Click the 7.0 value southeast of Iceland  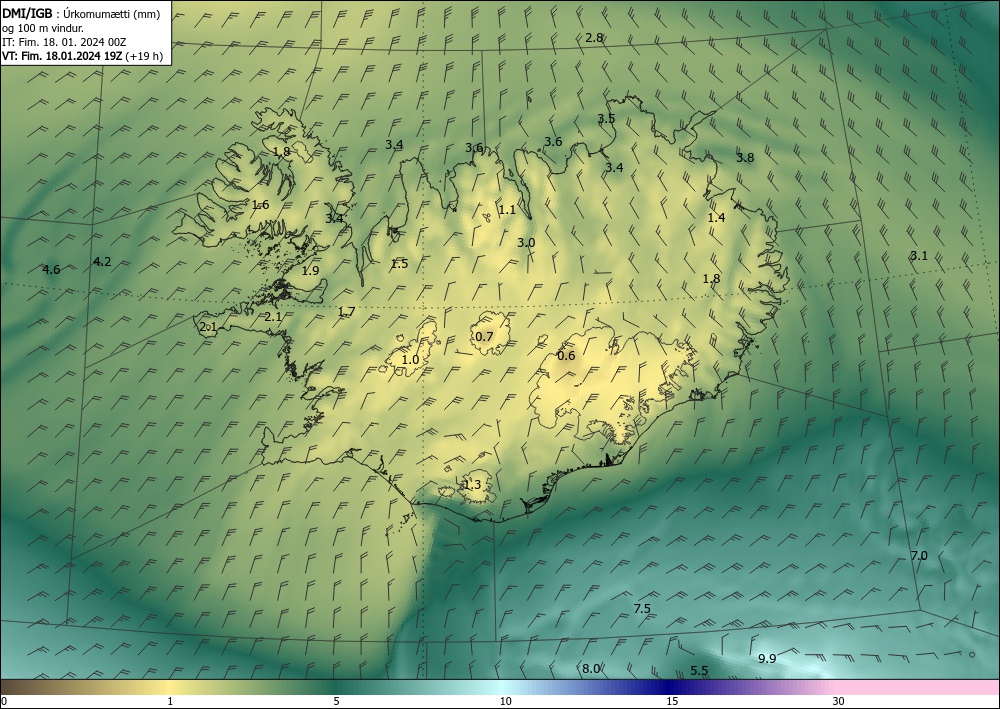(x=918, y=556)
